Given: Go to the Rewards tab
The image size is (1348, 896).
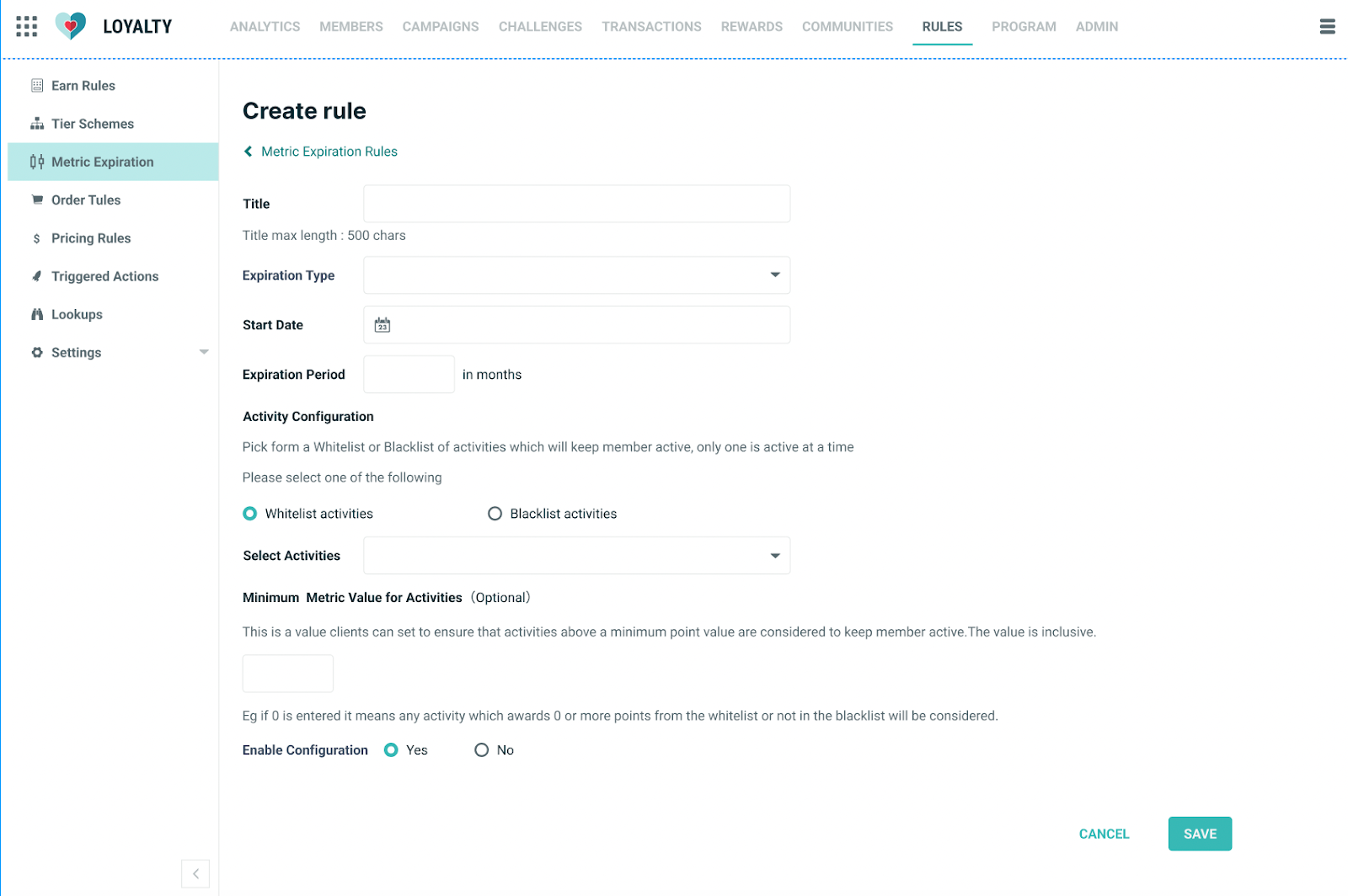Looking at the screenshot, I should 752,27.
